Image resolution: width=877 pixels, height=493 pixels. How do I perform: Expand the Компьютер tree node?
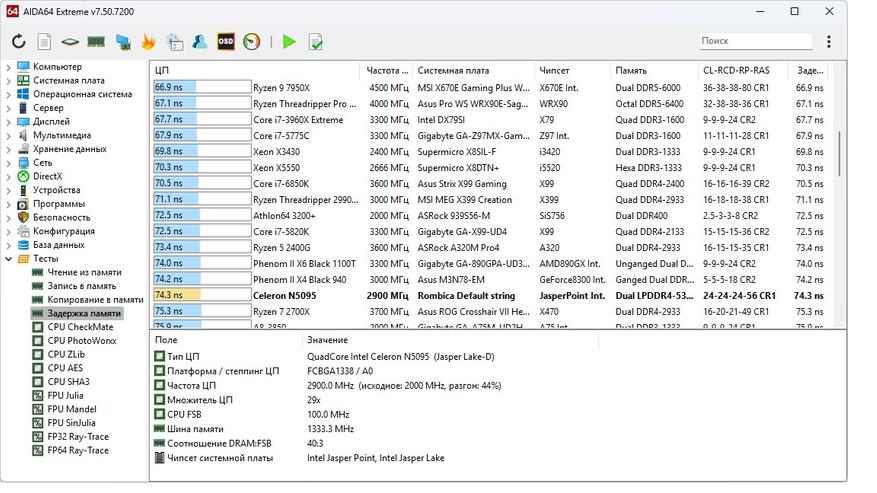point(8,67)
